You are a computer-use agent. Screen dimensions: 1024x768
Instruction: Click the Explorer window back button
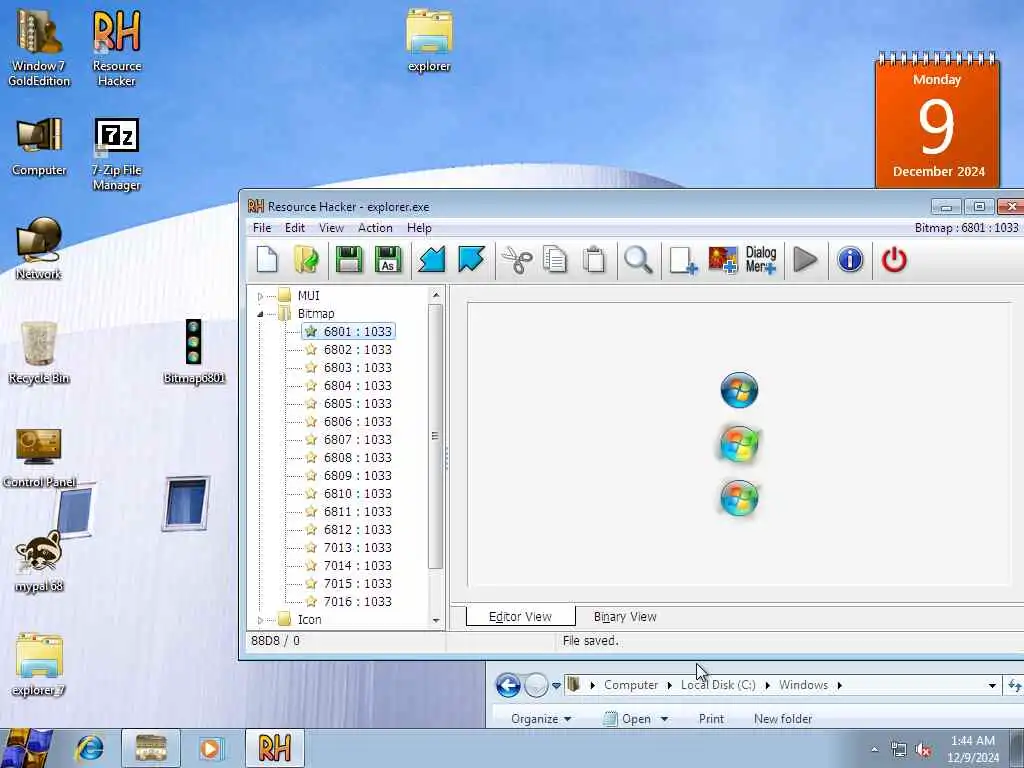508,685
